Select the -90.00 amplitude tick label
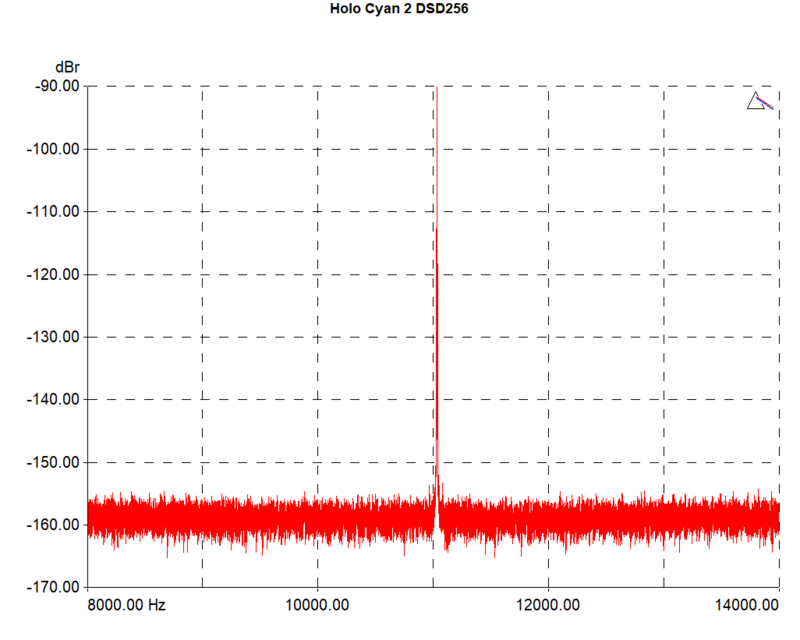The image size is (800, 640). (55, 86)
